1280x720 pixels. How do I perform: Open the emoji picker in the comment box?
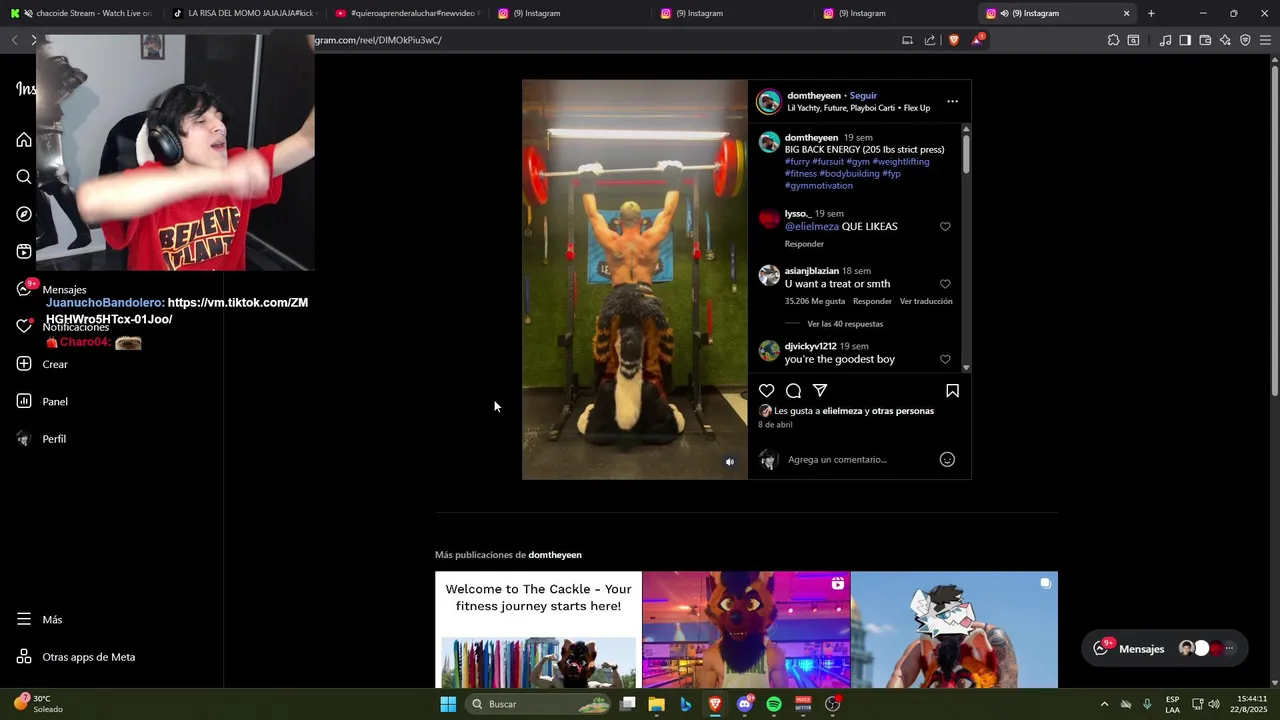click(947, 459)
